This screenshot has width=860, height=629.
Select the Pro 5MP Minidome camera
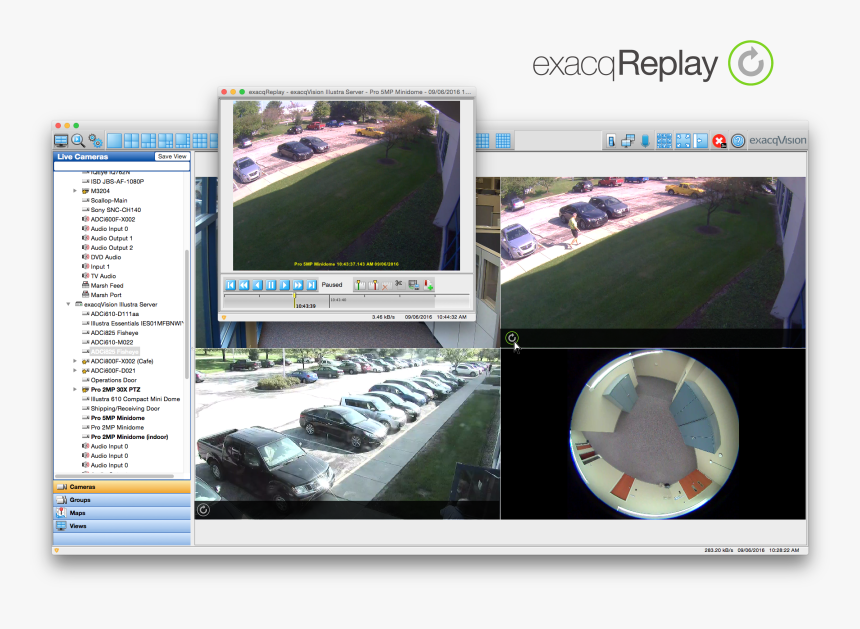pos(117,418)
